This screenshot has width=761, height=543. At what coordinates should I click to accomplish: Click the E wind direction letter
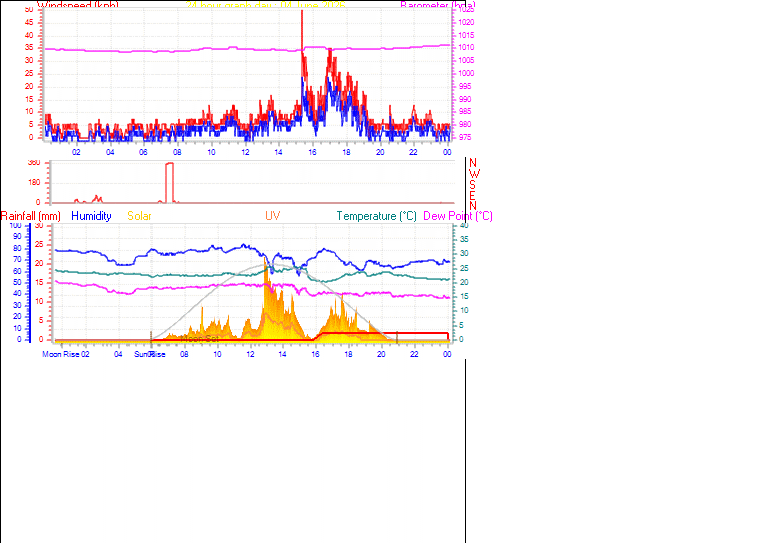coord(472,195)
